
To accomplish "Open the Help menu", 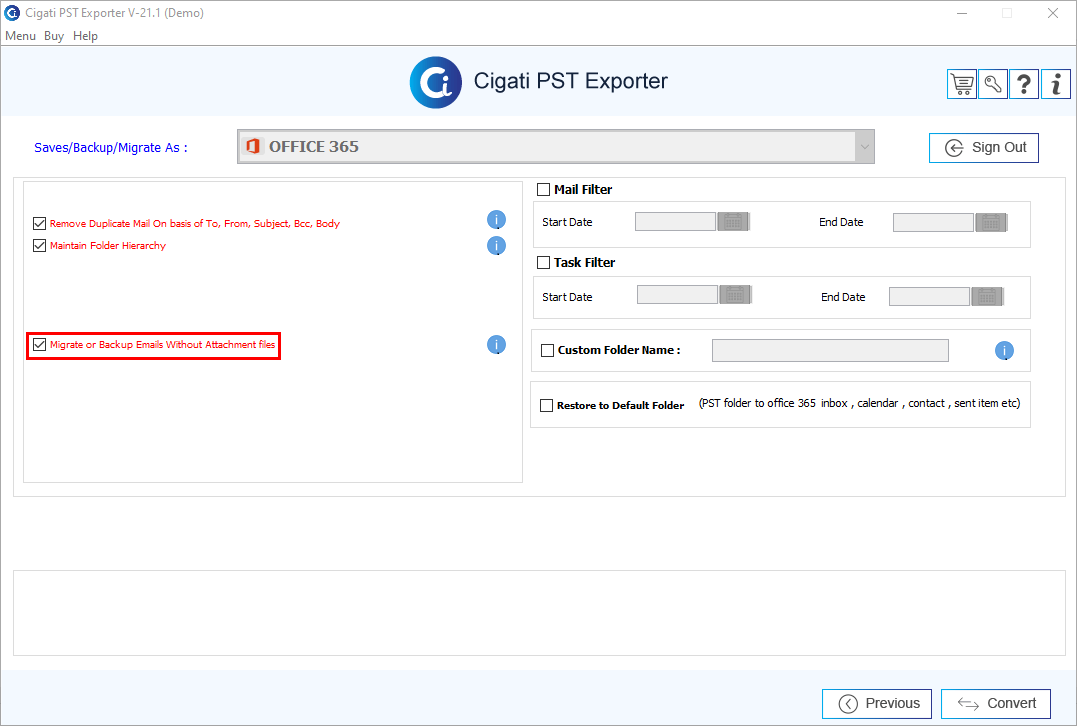I will [x=85, y=36].
